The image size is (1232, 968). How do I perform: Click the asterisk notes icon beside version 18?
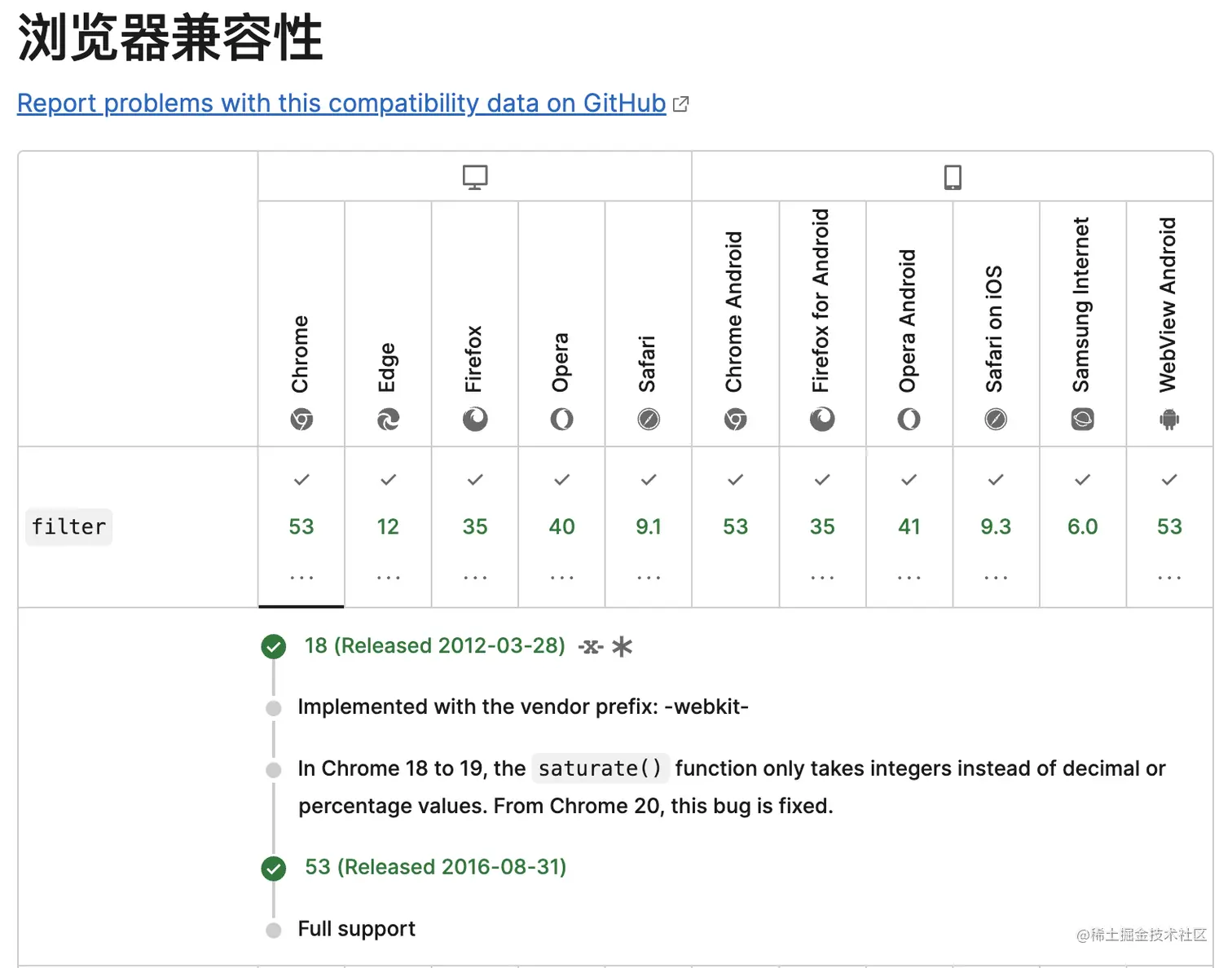622,647
